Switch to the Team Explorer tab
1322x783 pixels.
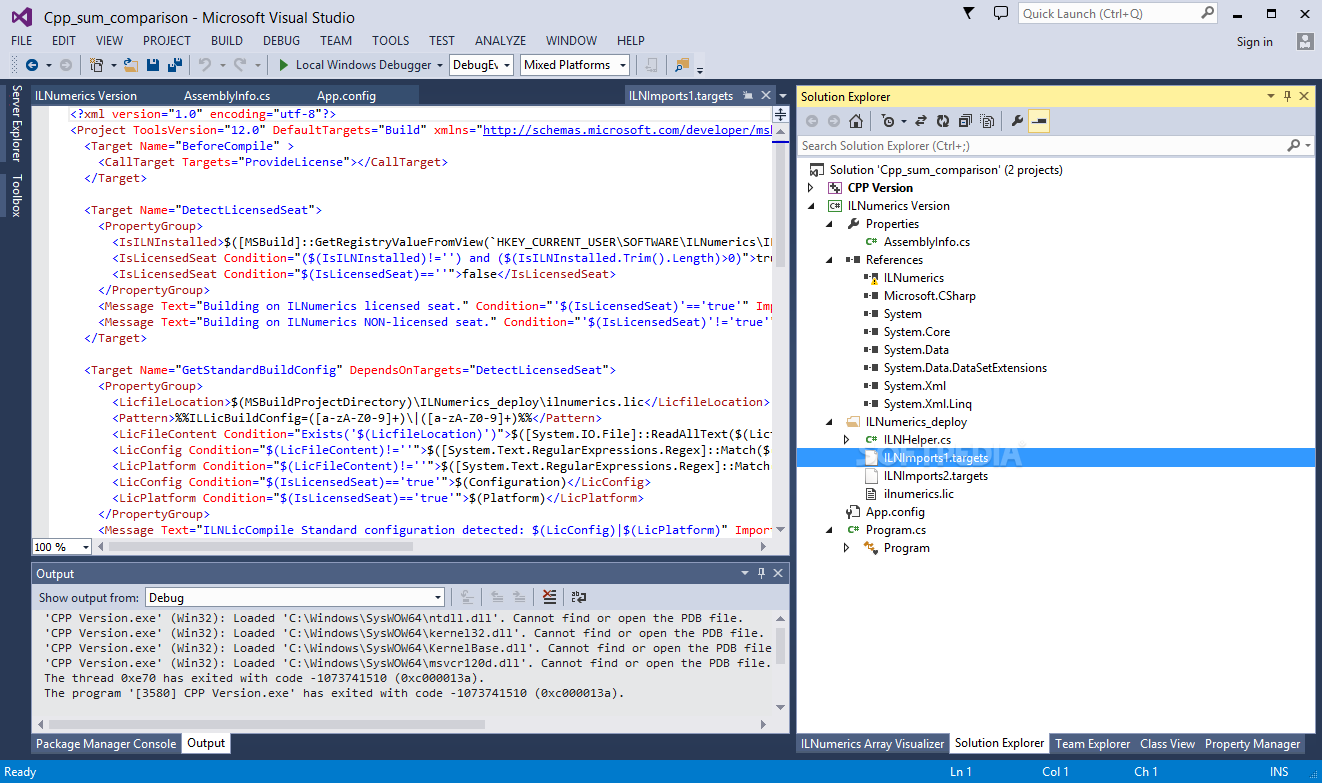pyautogui.click(x=1092, y=744)
